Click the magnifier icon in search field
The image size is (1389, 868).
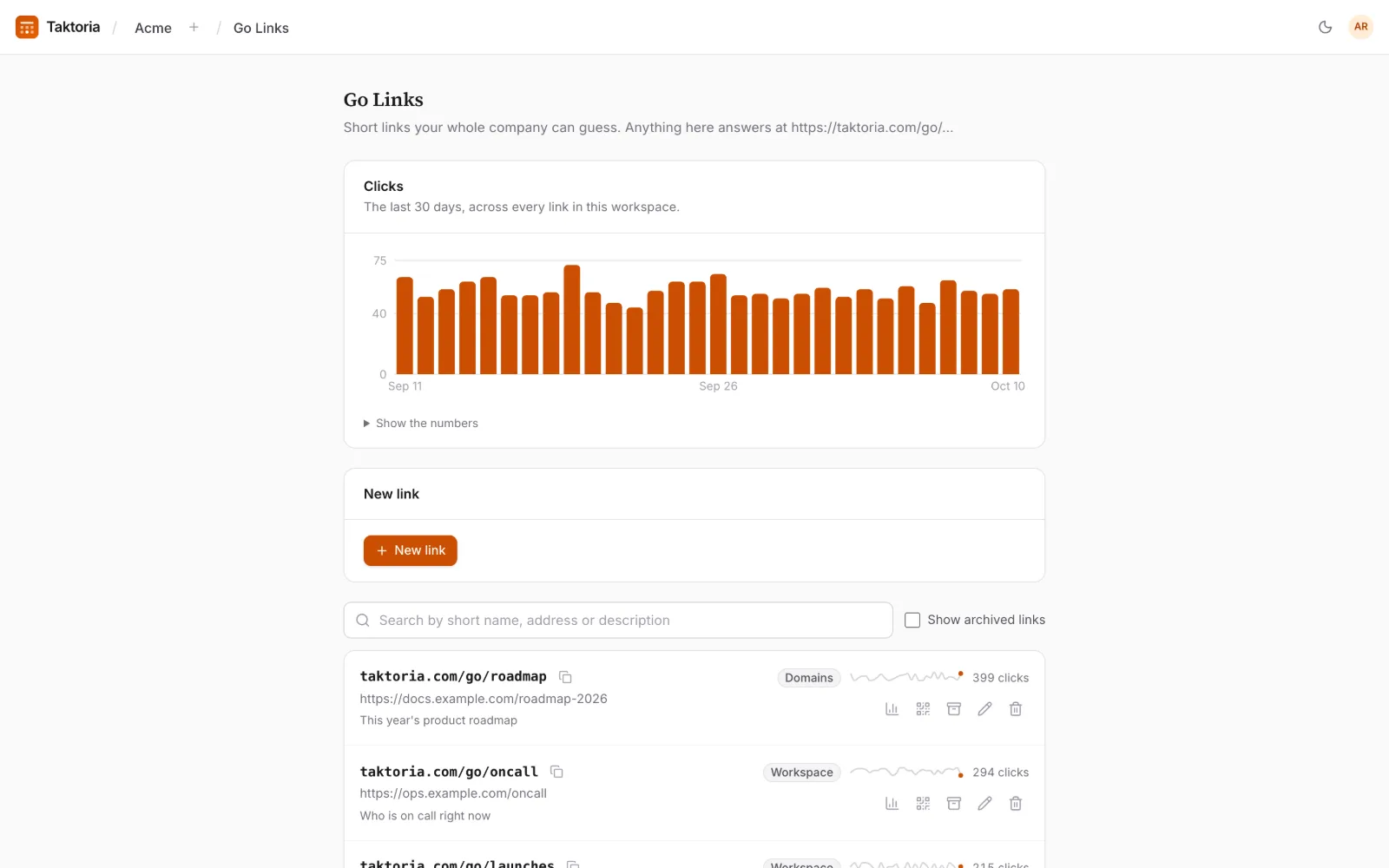click(x=363, y=621)
